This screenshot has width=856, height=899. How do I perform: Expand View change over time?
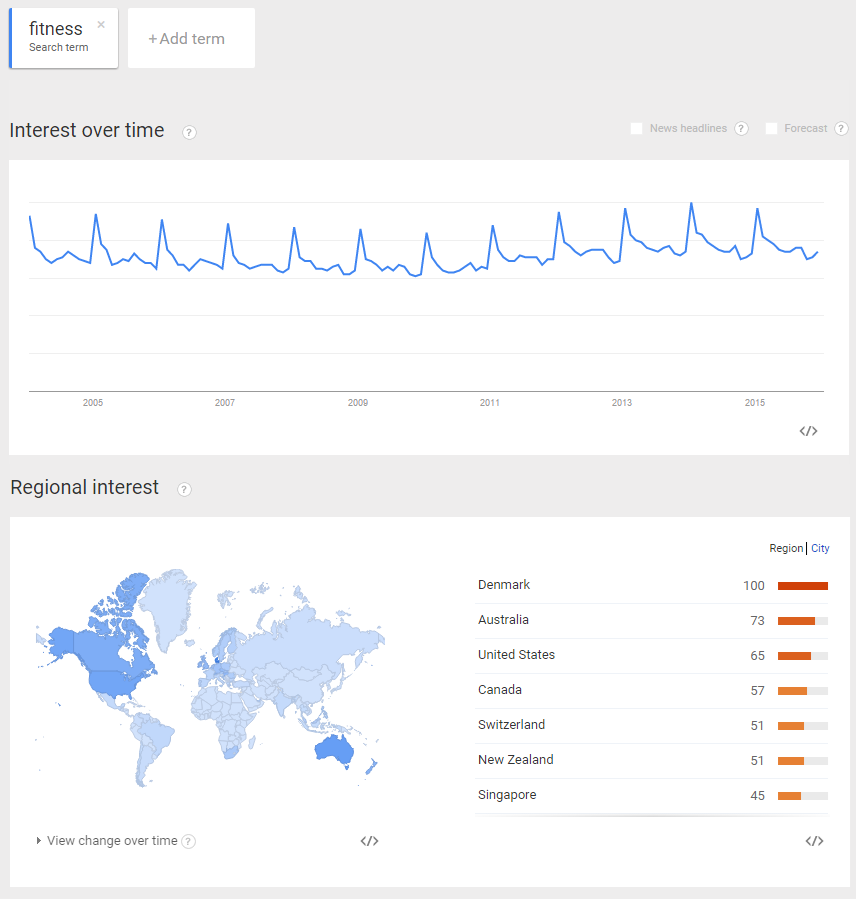pyautogui.click(x=106, y=841)
